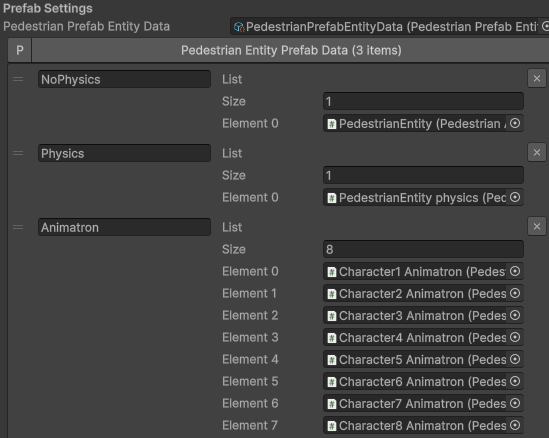Click the drag handle beside NoPhysics entry
The width and height of the screenshot is (549, 438).
coord(18,79)
